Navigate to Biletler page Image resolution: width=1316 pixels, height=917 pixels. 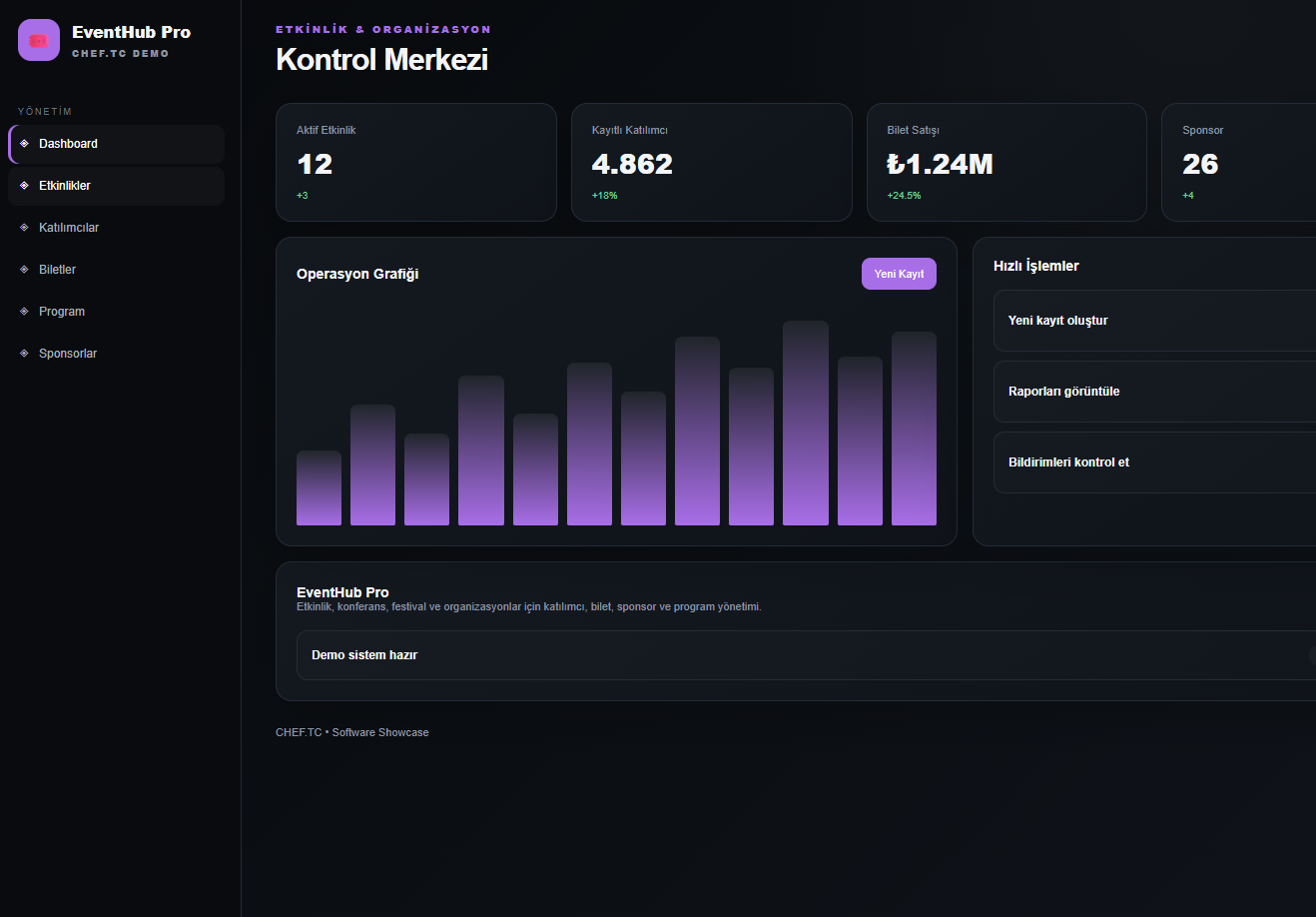click(117, 270)
